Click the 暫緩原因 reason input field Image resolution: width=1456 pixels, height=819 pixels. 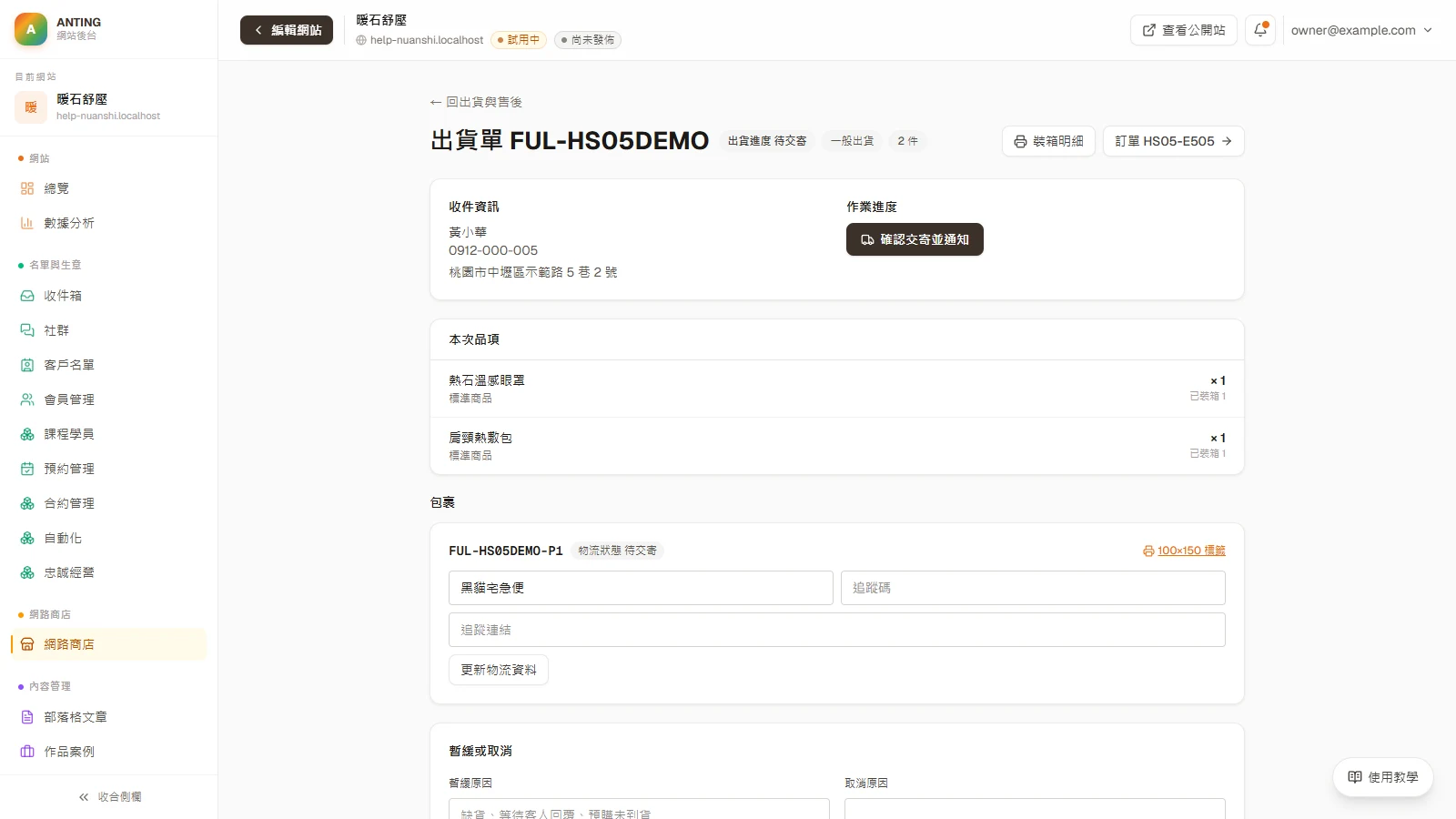pos(639,809)
